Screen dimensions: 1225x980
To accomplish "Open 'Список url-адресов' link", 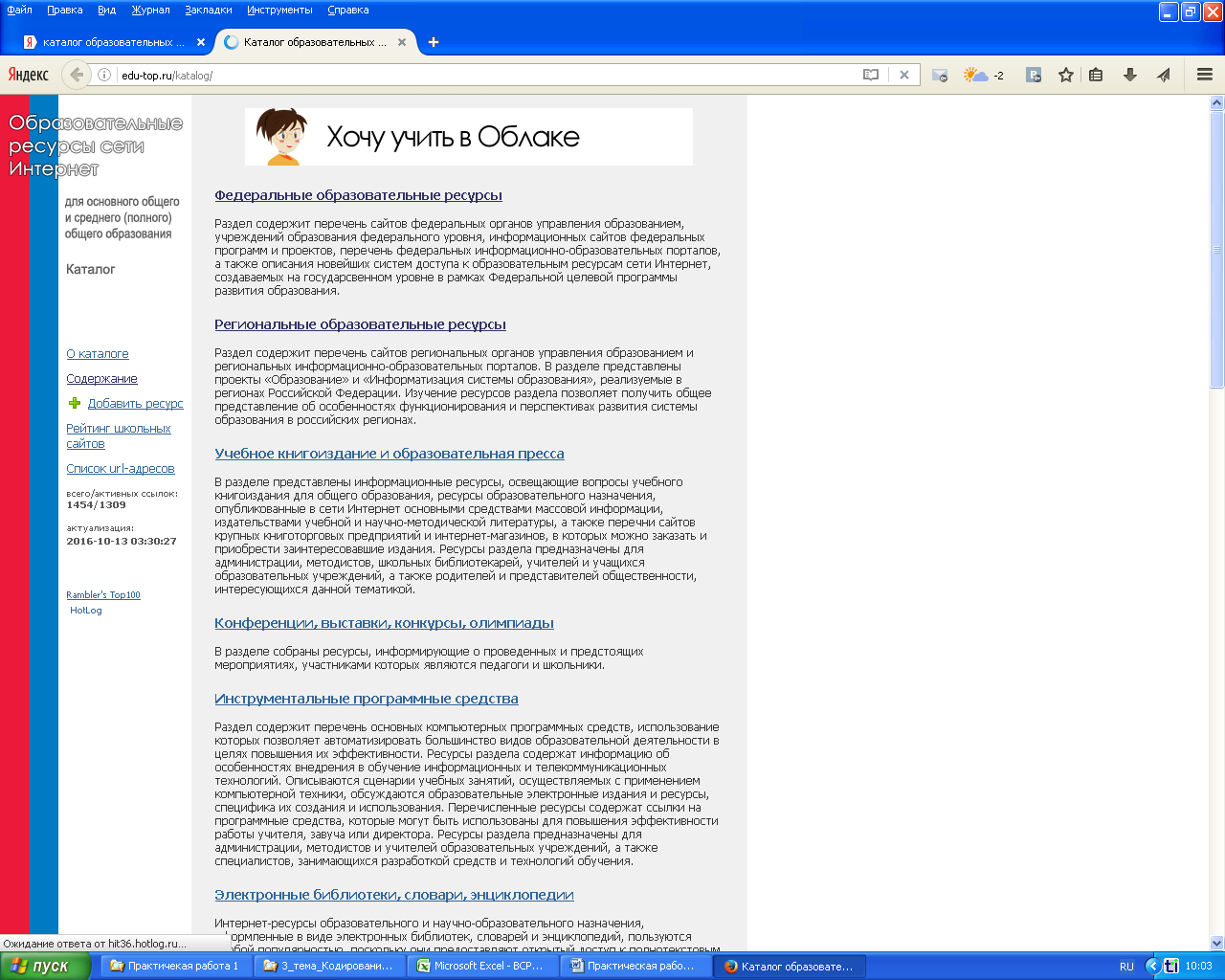I will tap(121, 469).
